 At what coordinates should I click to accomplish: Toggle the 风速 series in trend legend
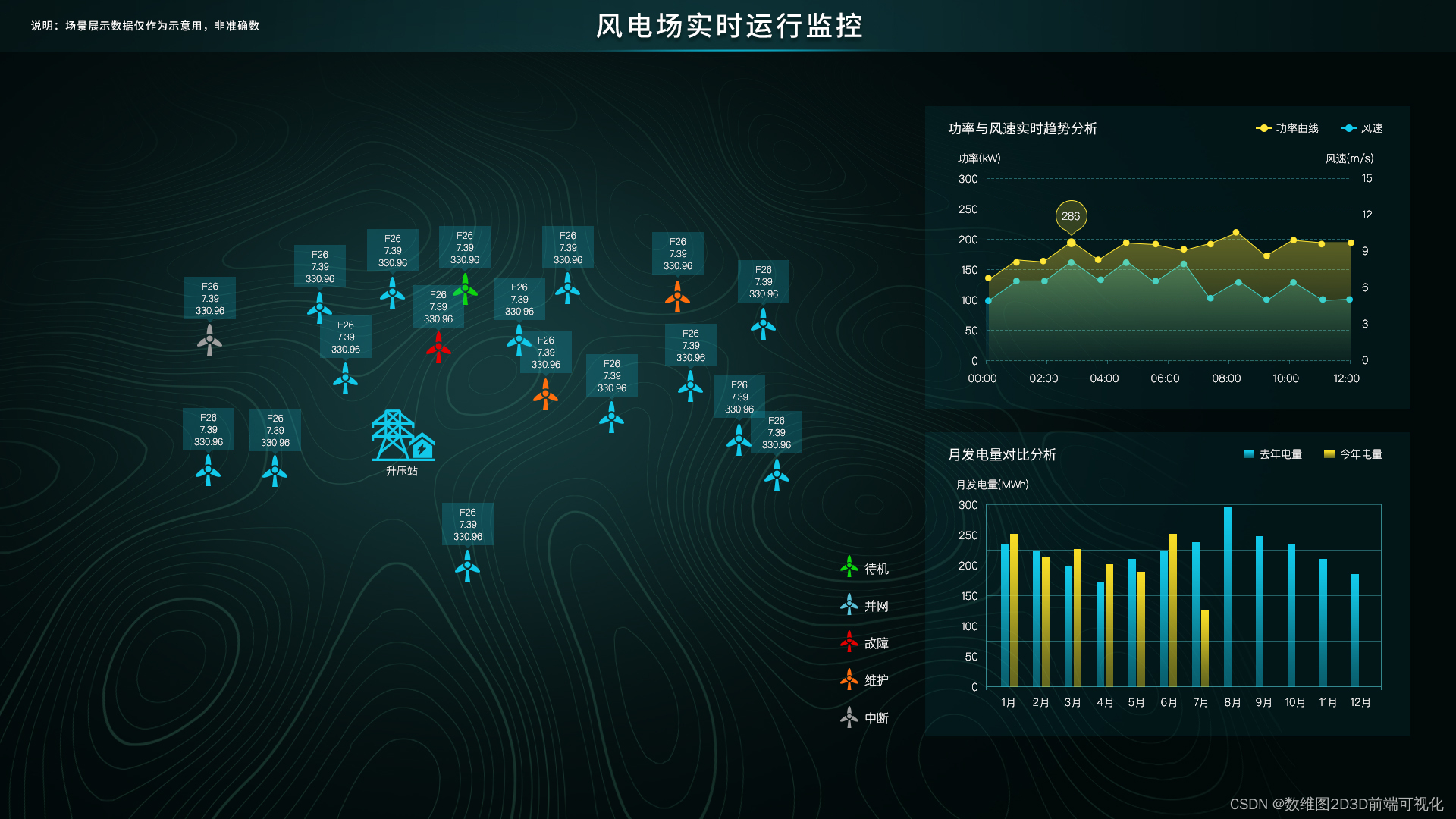[x=1362, y=128]
